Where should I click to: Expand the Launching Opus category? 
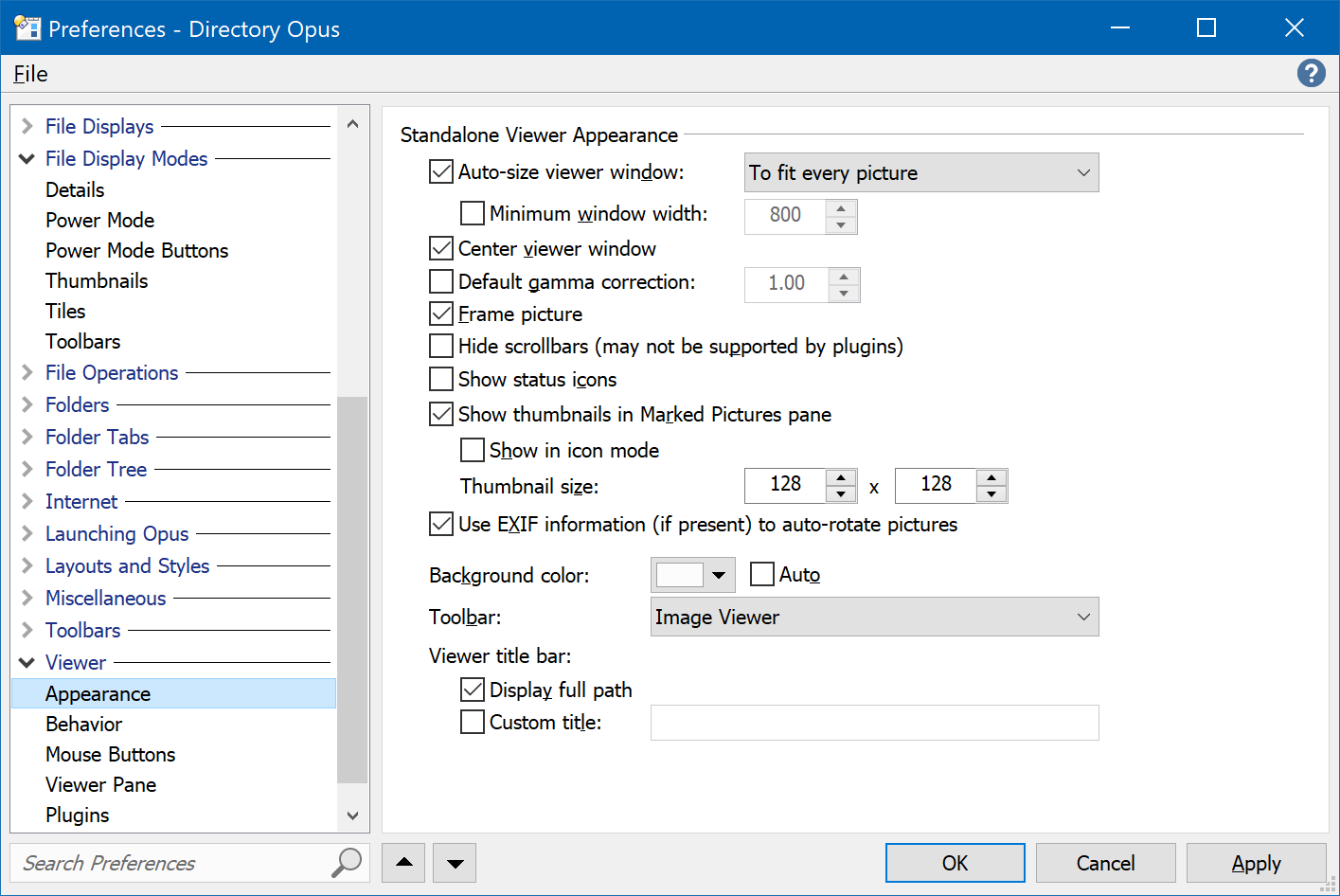pyautogui.click(x=27, y=533)
